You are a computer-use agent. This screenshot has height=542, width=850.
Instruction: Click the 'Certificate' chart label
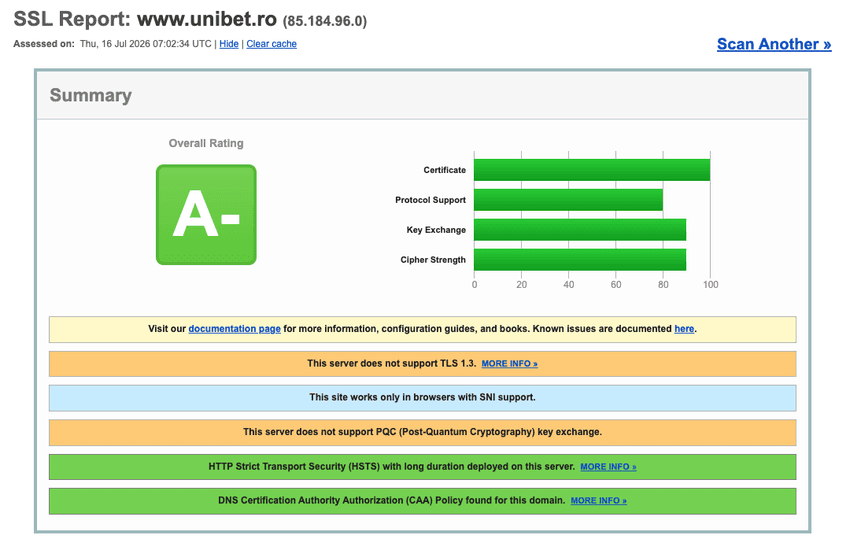445,170
